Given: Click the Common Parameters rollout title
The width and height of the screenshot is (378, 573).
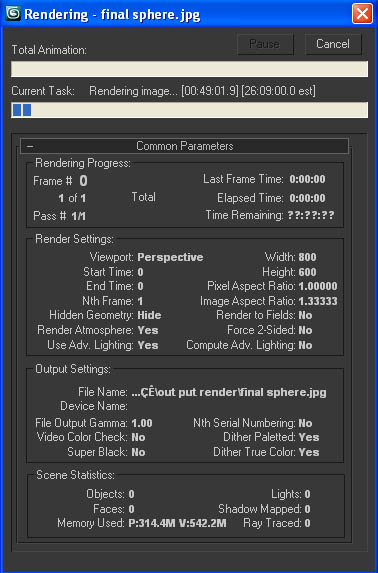Looking at the screenshot, I should [185, 146].
